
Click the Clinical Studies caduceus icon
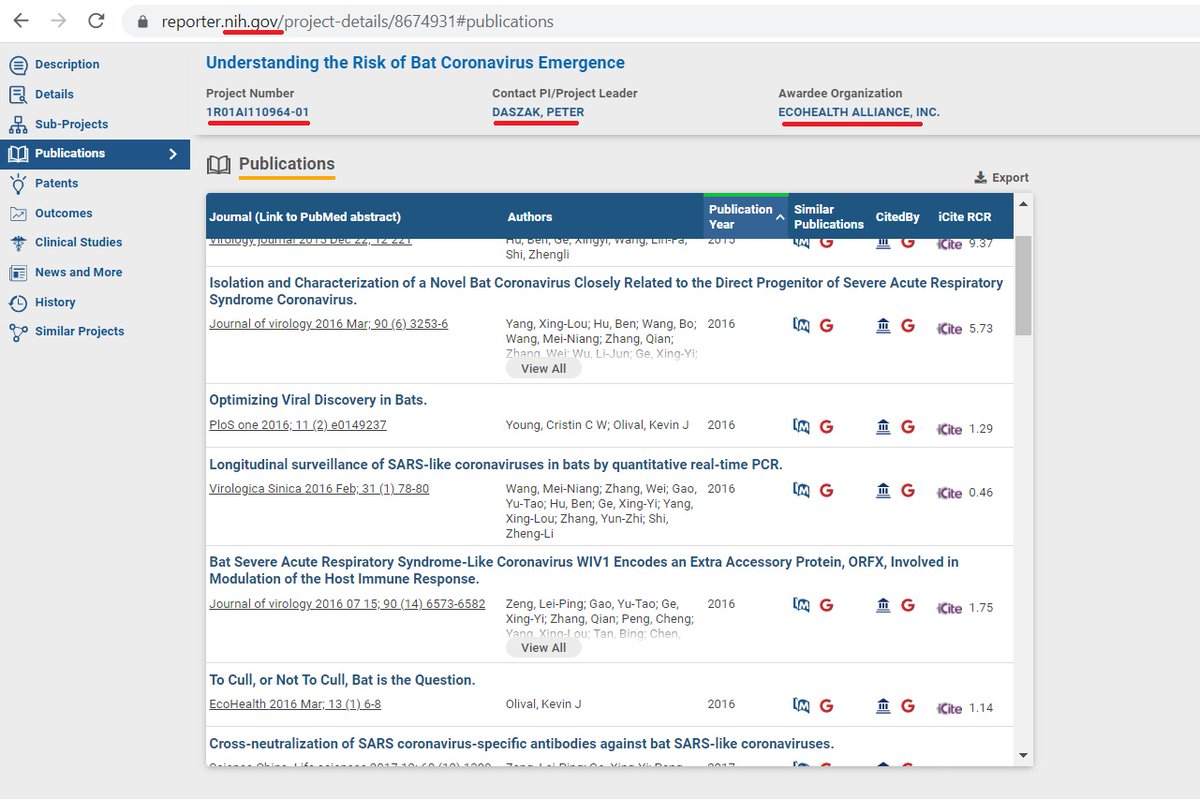[18, 243]
